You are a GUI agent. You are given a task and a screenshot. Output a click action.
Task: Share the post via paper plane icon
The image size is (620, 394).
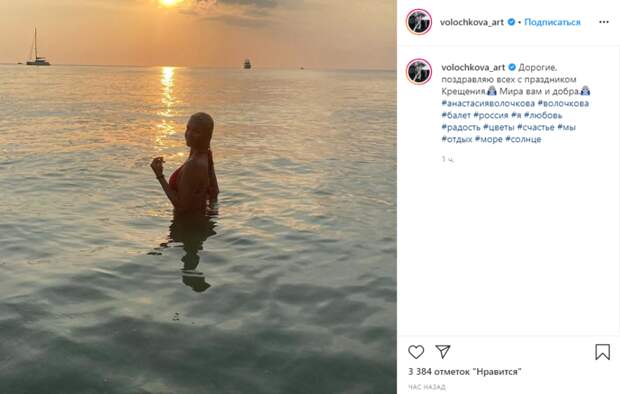tap(443, 351)
